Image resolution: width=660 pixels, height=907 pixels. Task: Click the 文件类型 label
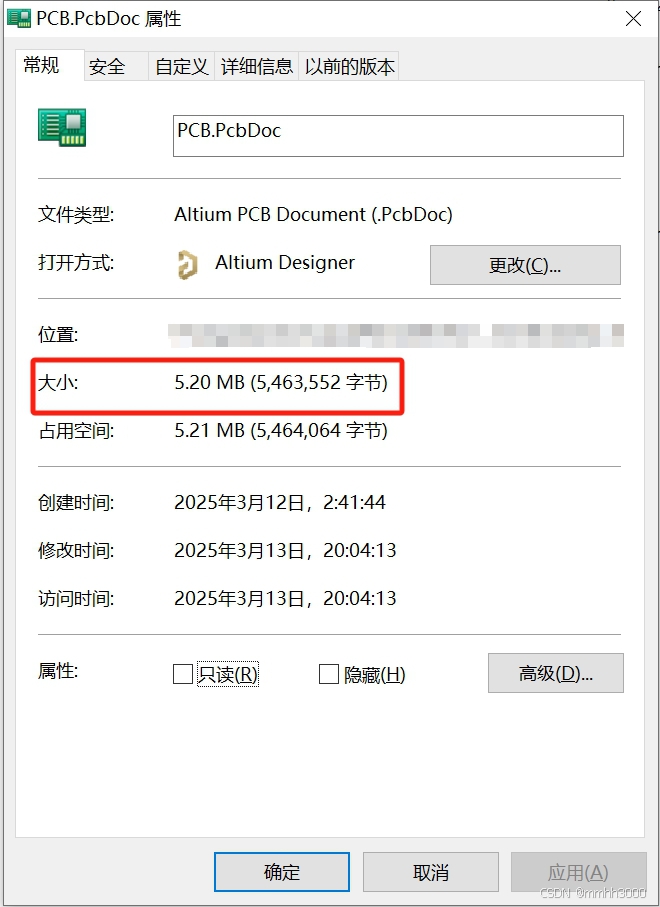(76, 215)
